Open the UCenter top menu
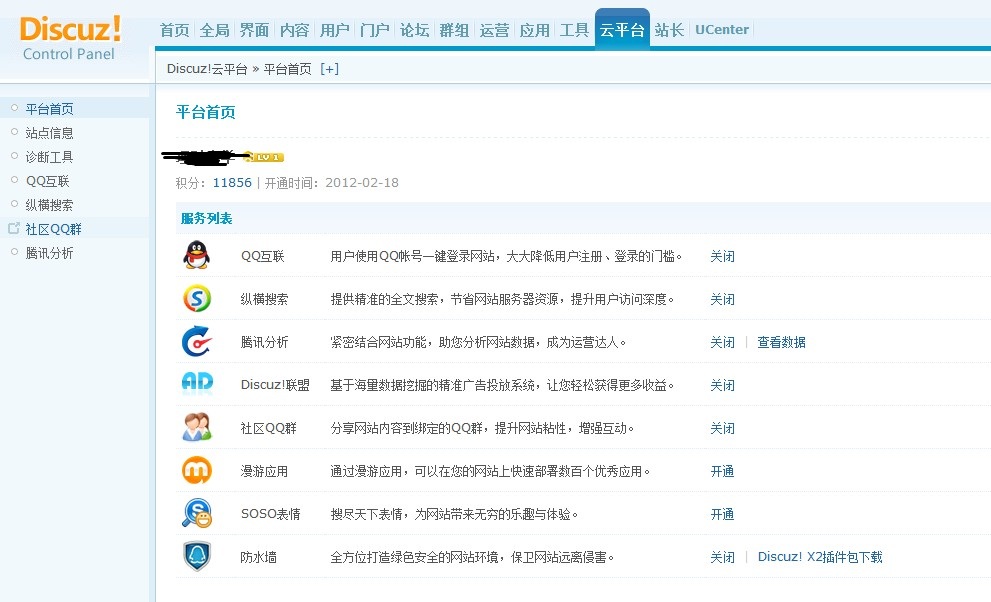The width and height of the screenshot is (991, 602). pyautogui.click(x=722, y=30)
